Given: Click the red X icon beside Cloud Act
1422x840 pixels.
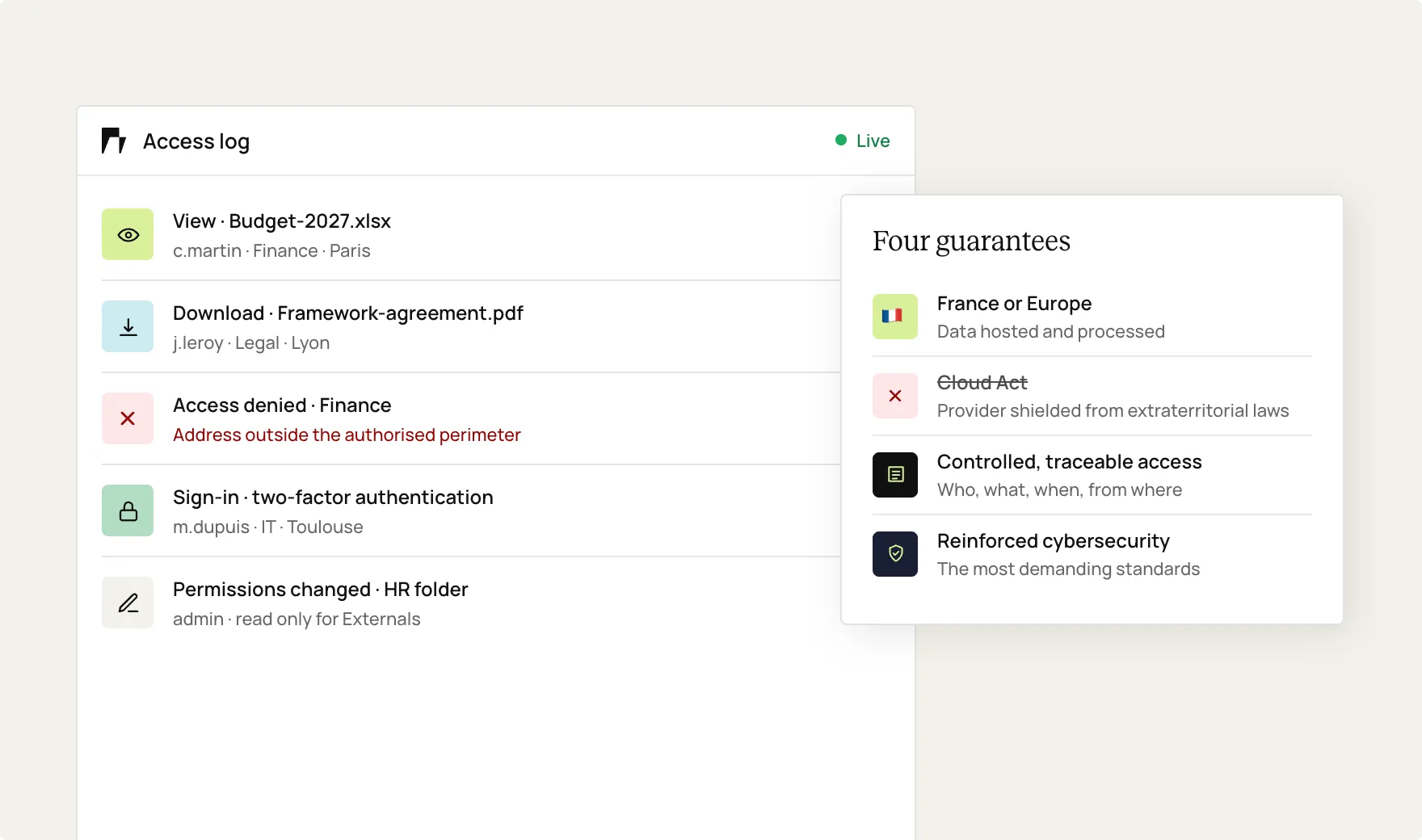Looking at the screenshot, I should coord(894,396).
